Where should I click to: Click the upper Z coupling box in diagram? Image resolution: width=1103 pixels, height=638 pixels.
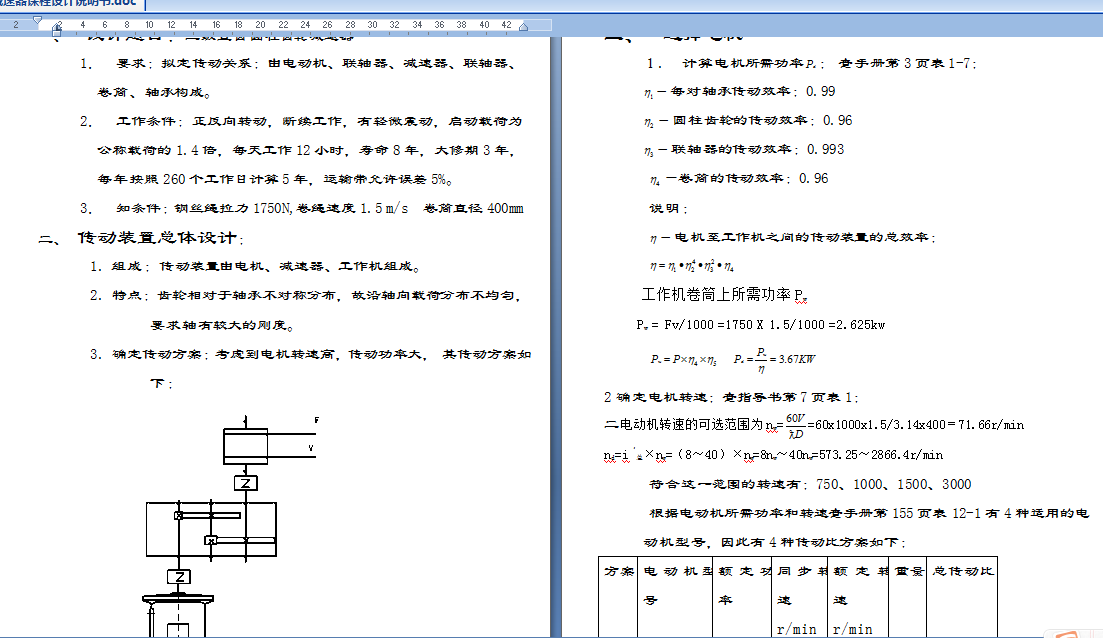pos(246,483)
